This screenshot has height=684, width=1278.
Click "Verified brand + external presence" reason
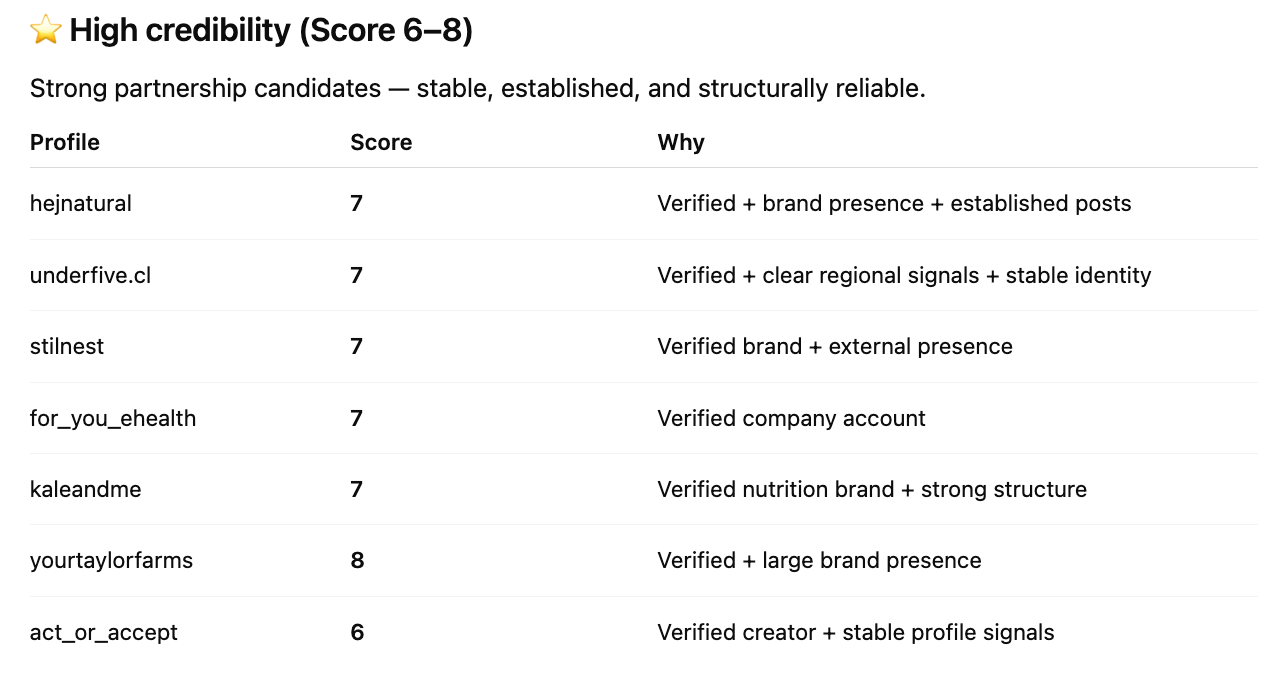pos(835,346)
